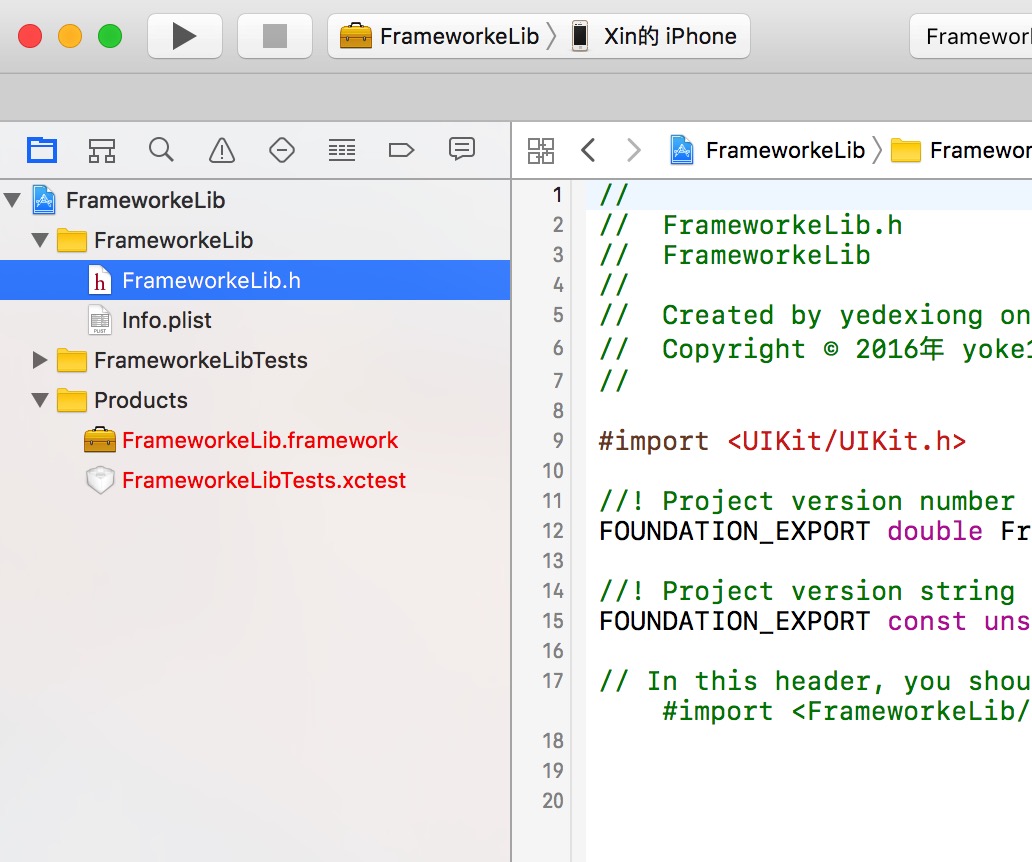
Task: Click FrameworkeLib in the editor jump bar
Action: 784,150
